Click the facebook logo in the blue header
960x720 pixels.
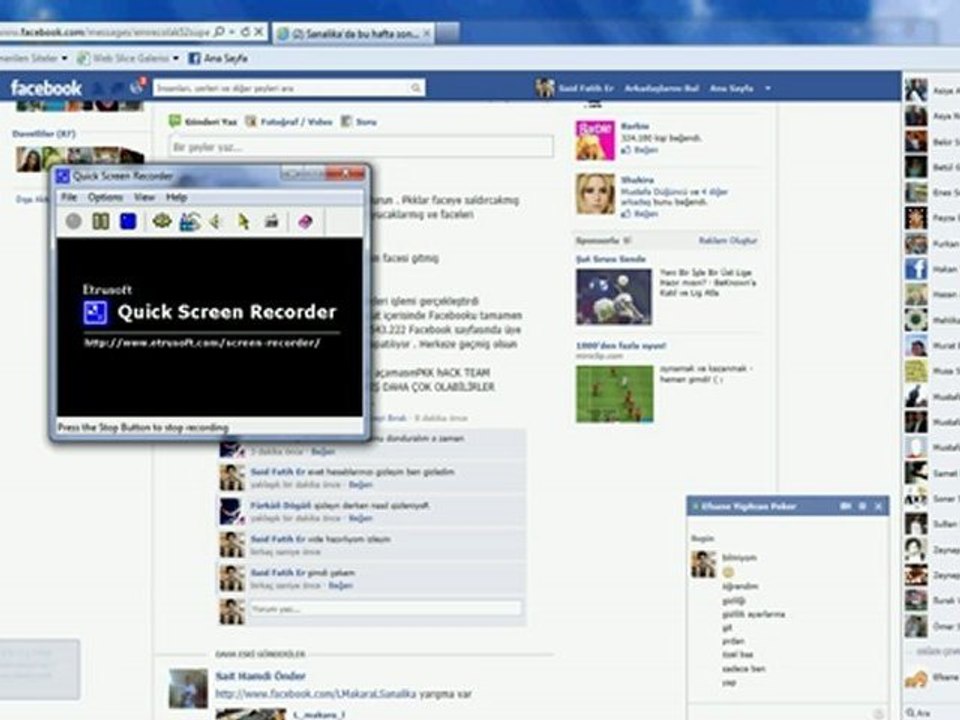pos(46,88)
